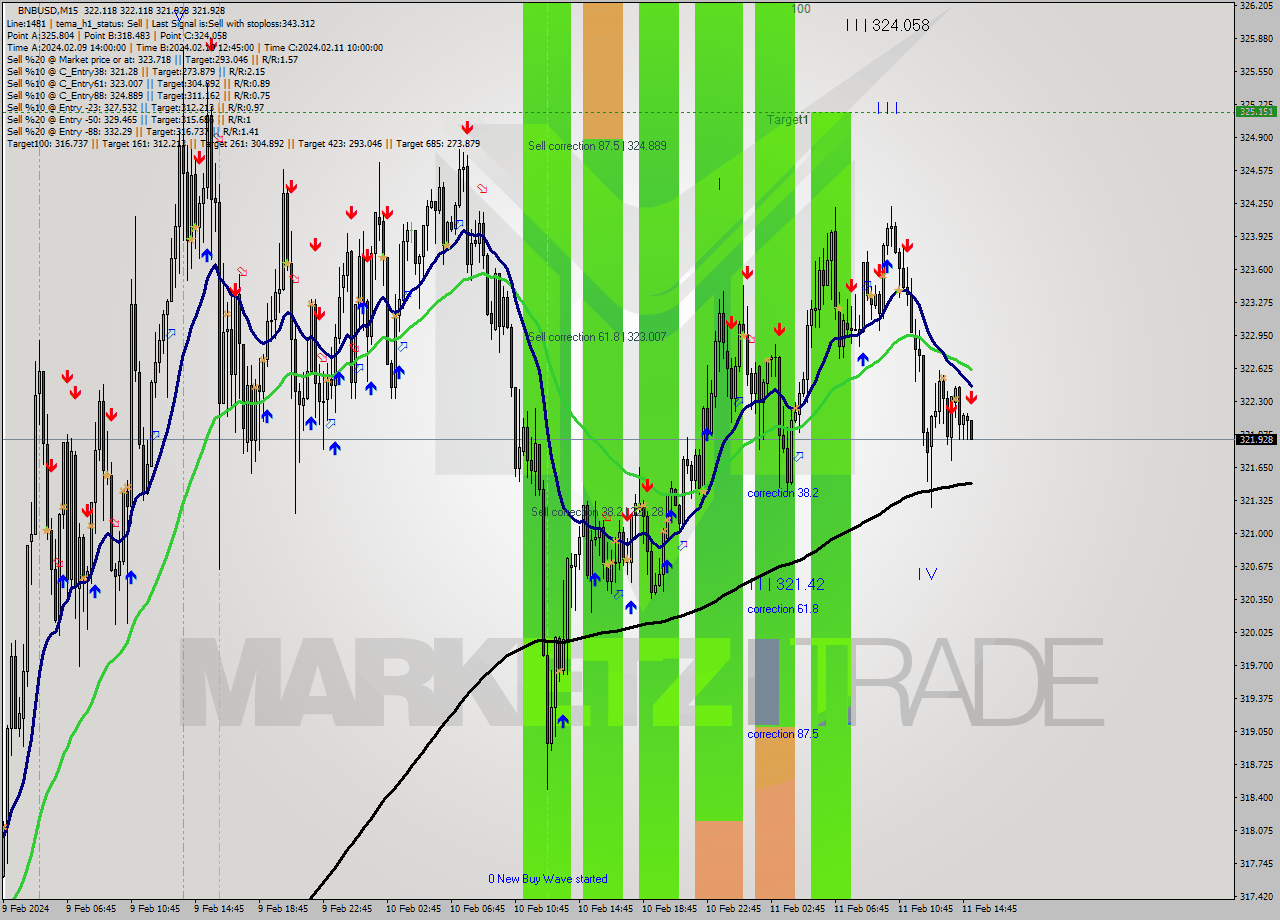The width and height of the screenshot is (1280, 920).
Task: Click the 319.050 value on the price axis
Action: 1256,731
